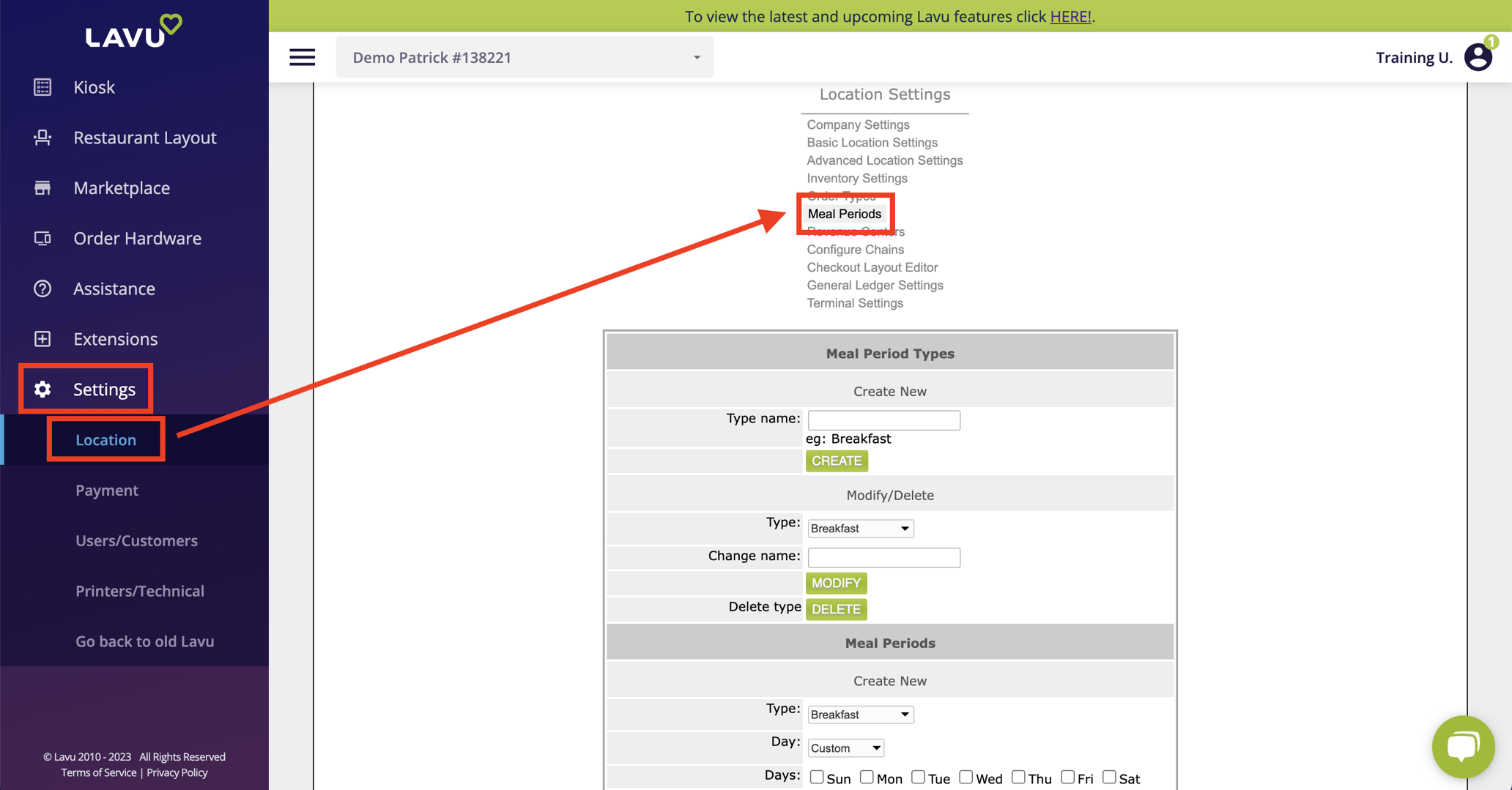
Task: Check the Wed day checkbox
Action: point(966,777)
